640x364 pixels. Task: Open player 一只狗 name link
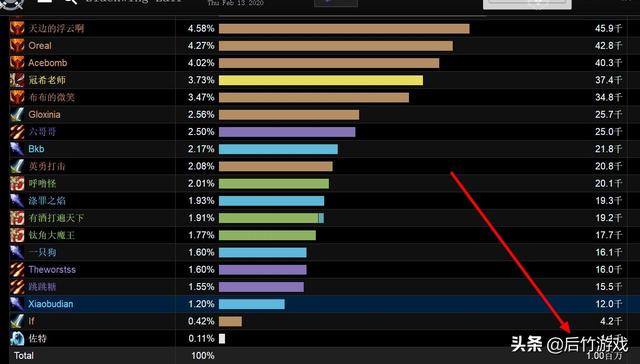pos(42,252)
